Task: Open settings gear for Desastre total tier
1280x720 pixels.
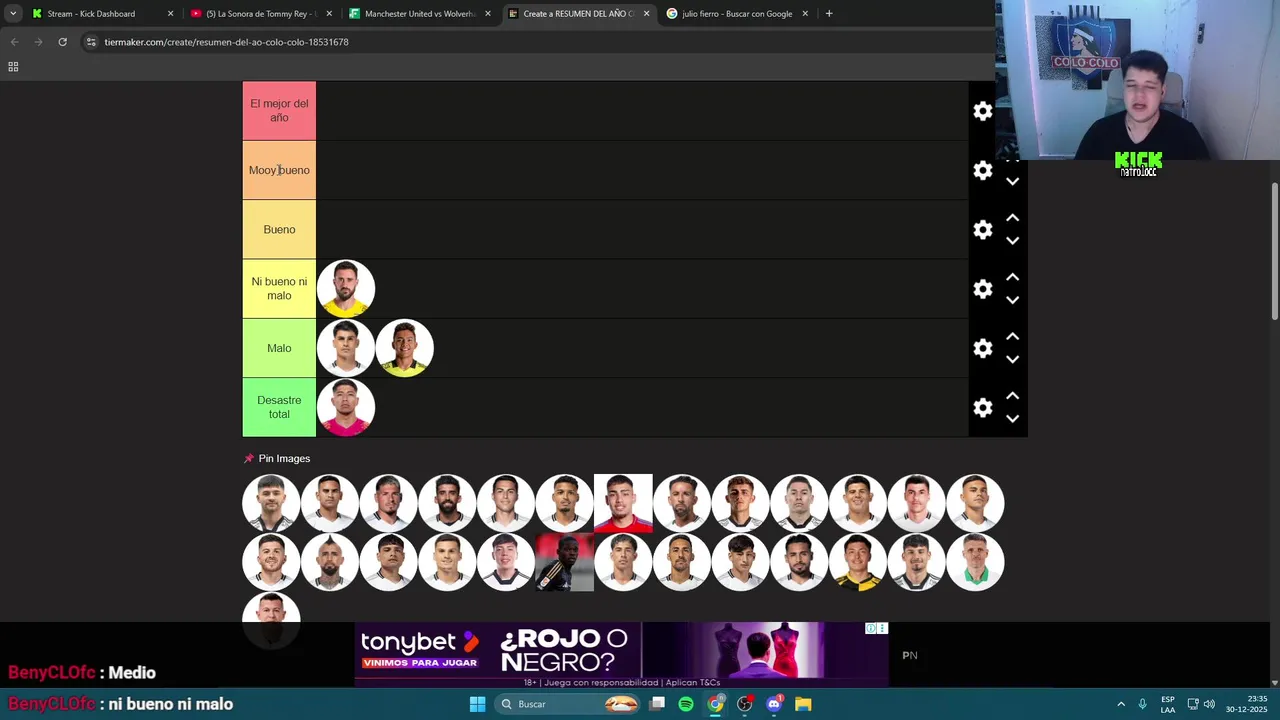Action: [983, 408]
